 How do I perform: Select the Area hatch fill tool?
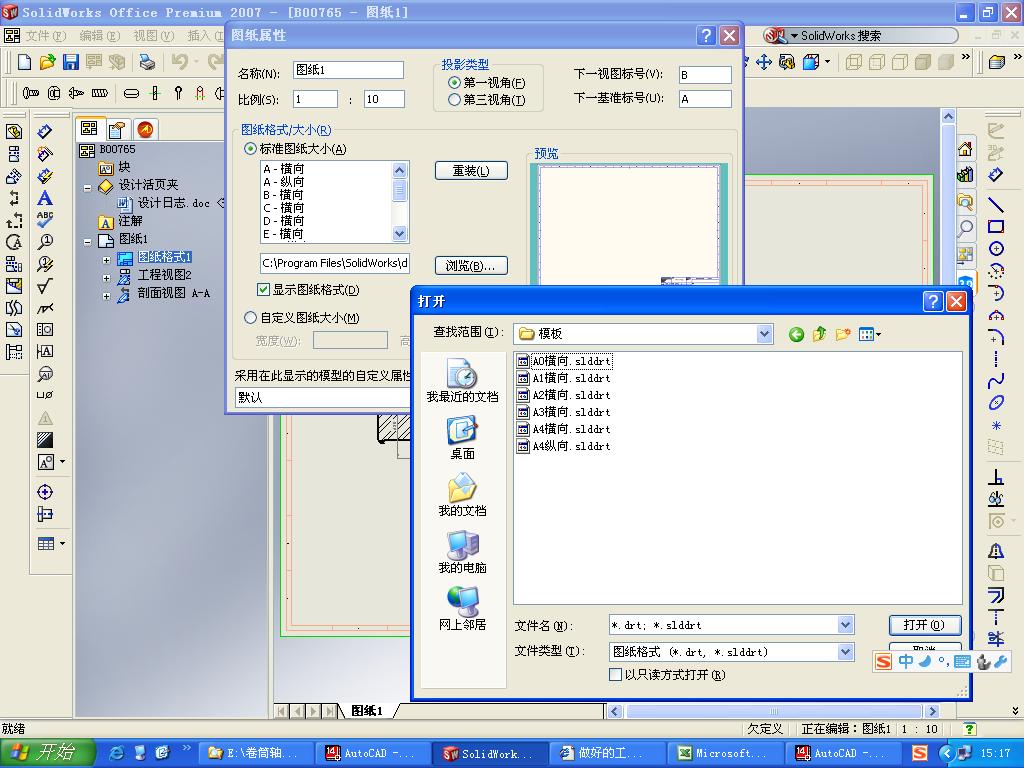coord(44,440)
